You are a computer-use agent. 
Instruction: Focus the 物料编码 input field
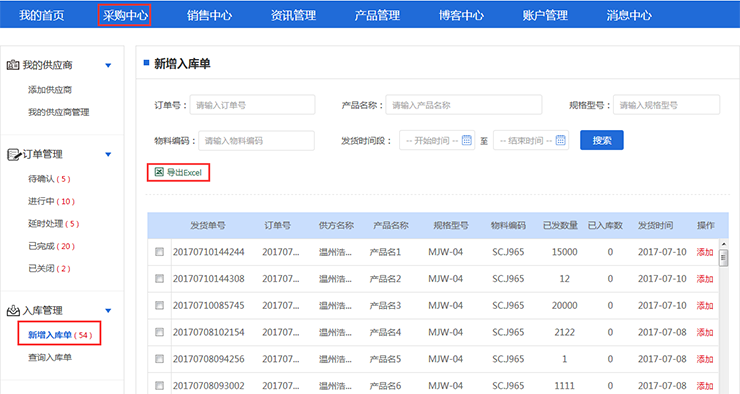[x=256, y=141]
